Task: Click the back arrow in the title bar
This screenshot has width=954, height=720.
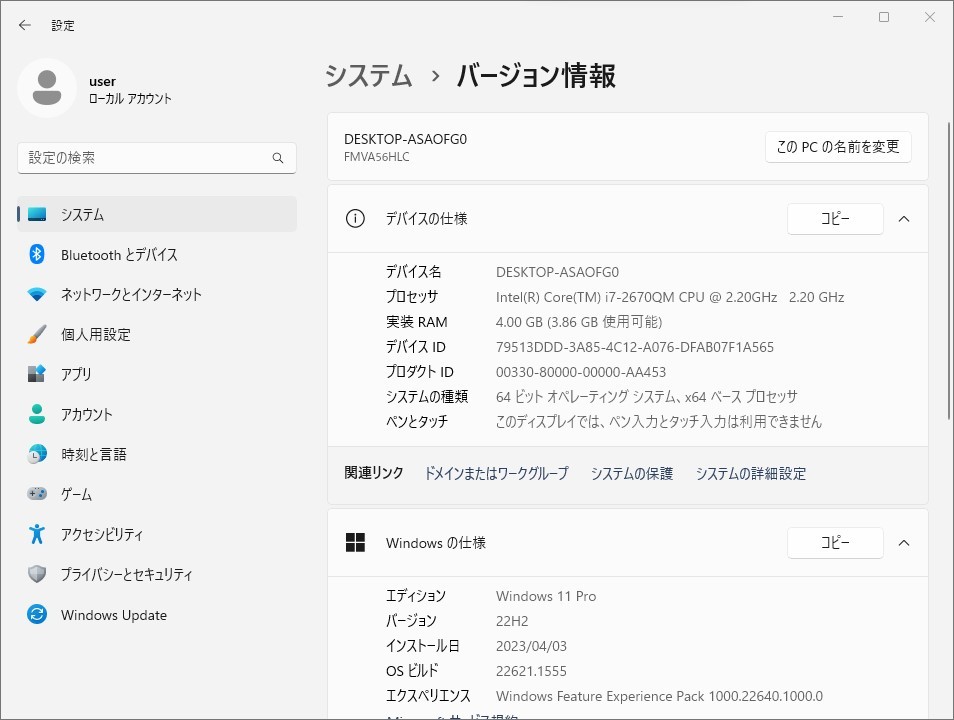Action: (x=24, y=25)
